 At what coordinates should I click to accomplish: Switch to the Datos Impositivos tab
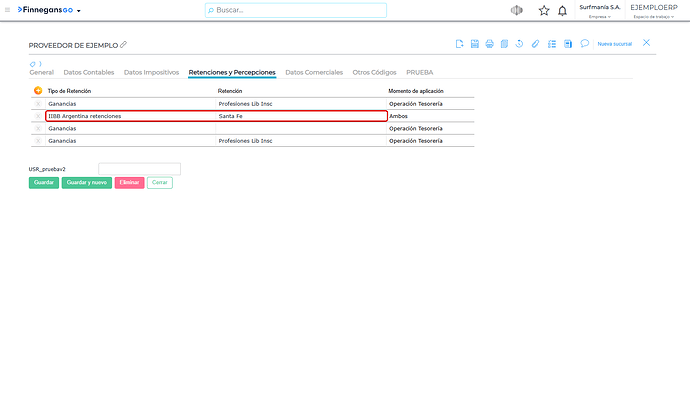click(x=151, y=72)
